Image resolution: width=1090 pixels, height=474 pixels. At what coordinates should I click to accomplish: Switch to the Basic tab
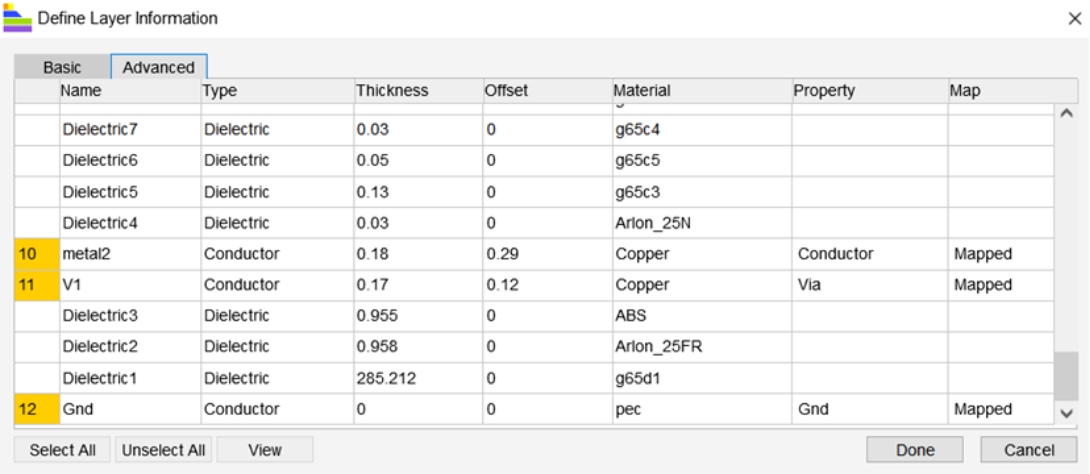tap(62, 67)
